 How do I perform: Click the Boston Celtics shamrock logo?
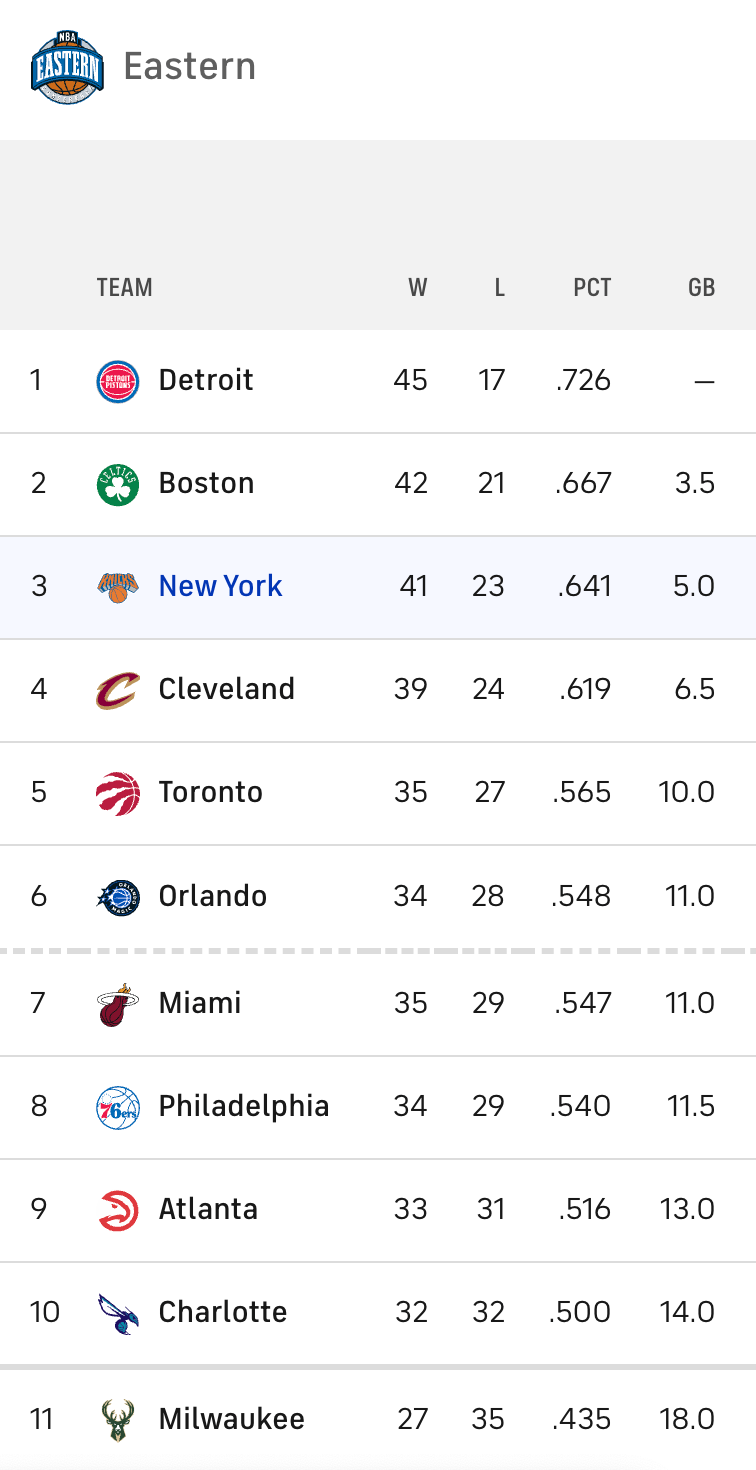click(118, 484)
